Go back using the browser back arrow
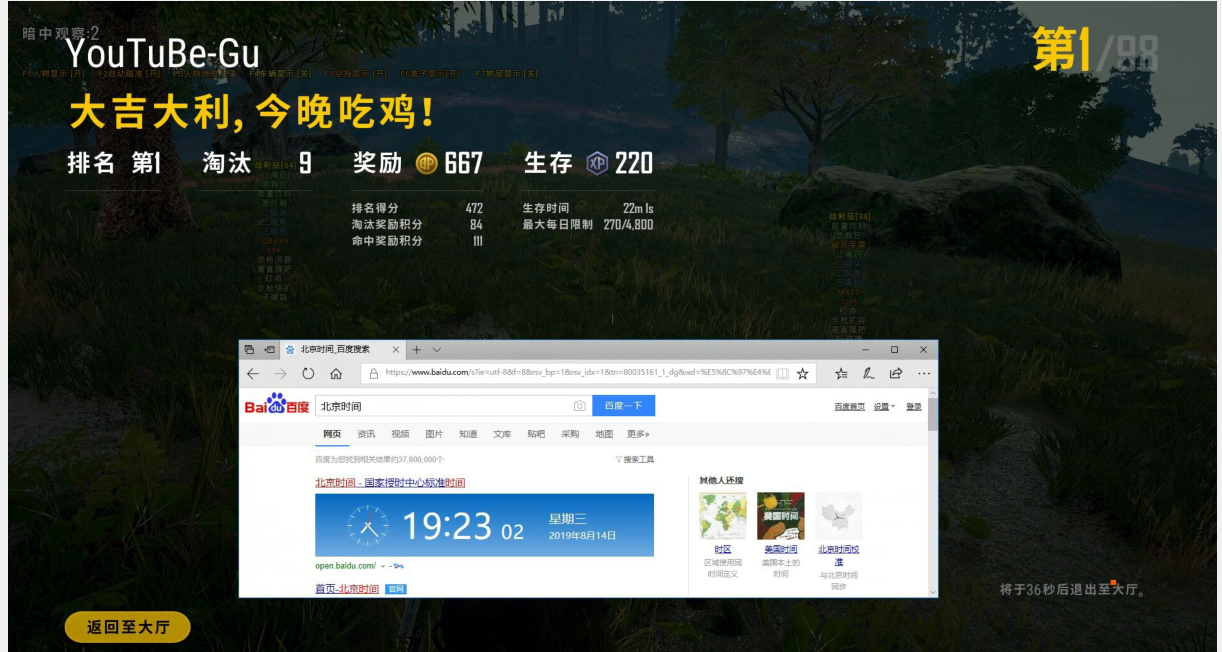The image size is (1222, 652). click(253, 373)
